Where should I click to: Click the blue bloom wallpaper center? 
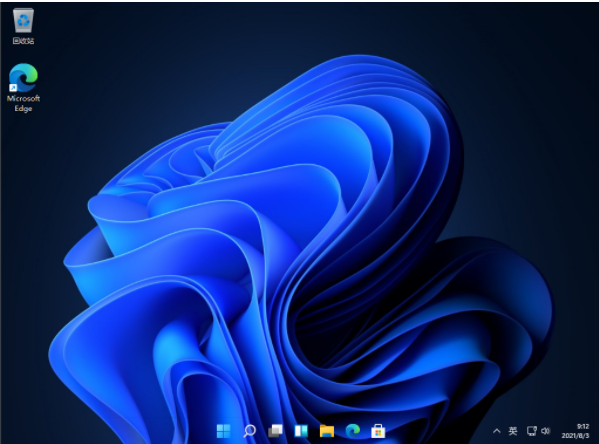pyautogui.click(x=290, y=248)
